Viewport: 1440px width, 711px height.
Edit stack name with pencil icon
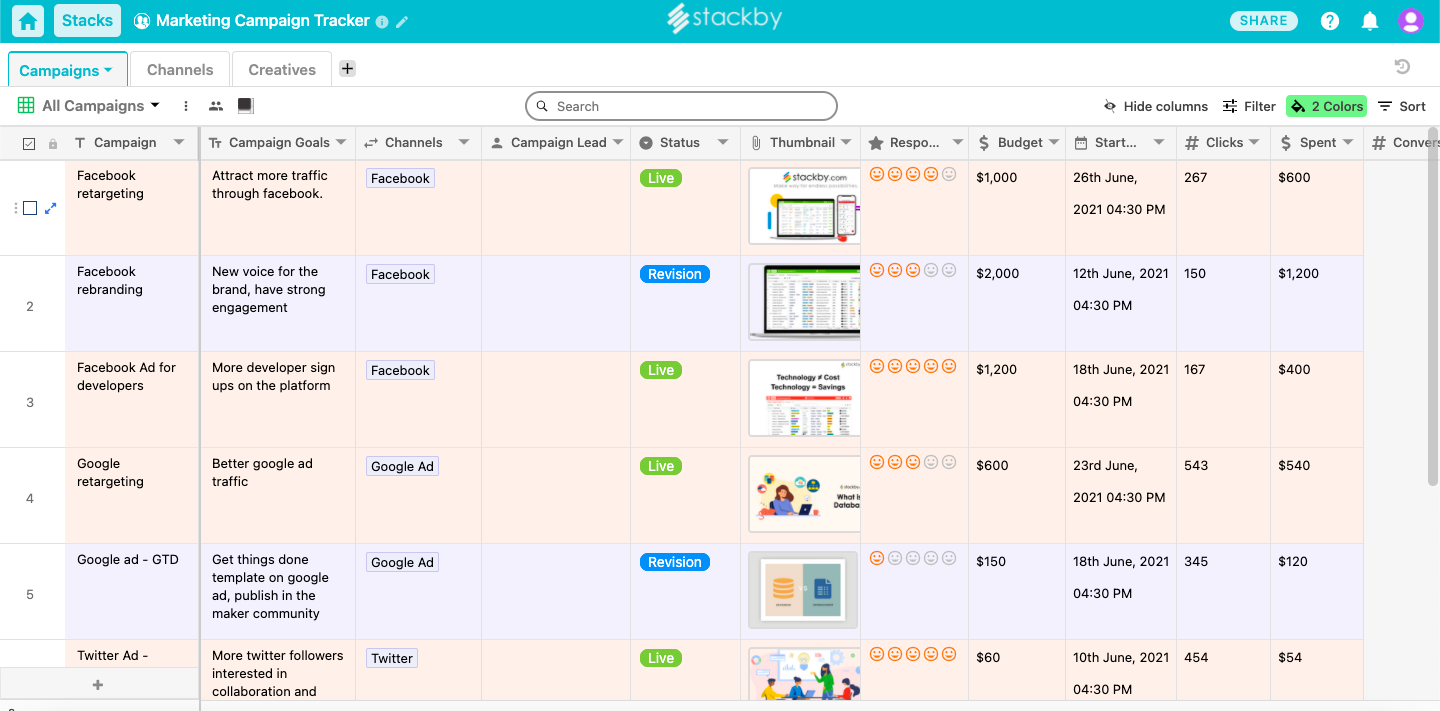coord(402,21)
